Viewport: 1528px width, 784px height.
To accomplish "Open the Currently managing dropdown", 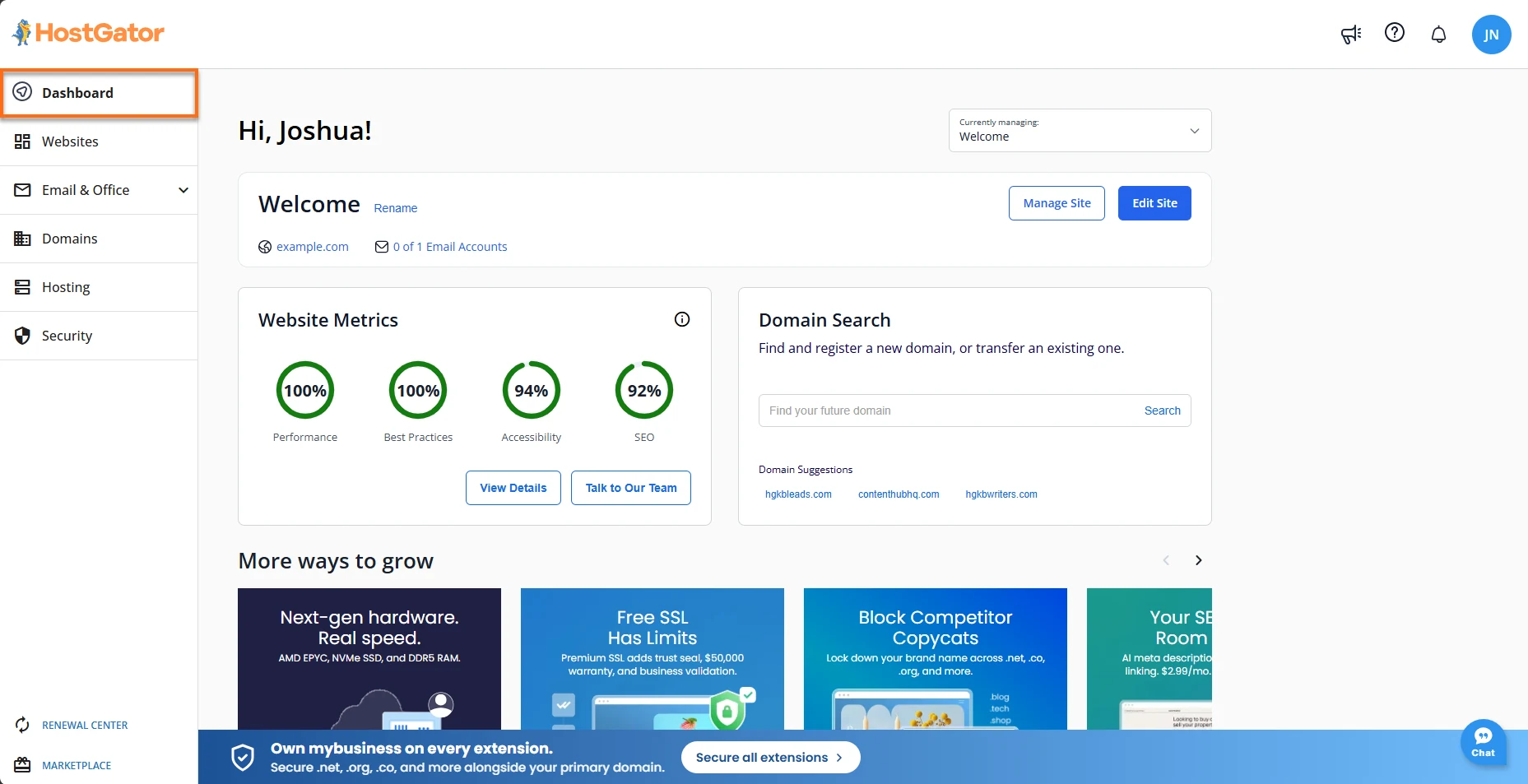I will 1080,131.
